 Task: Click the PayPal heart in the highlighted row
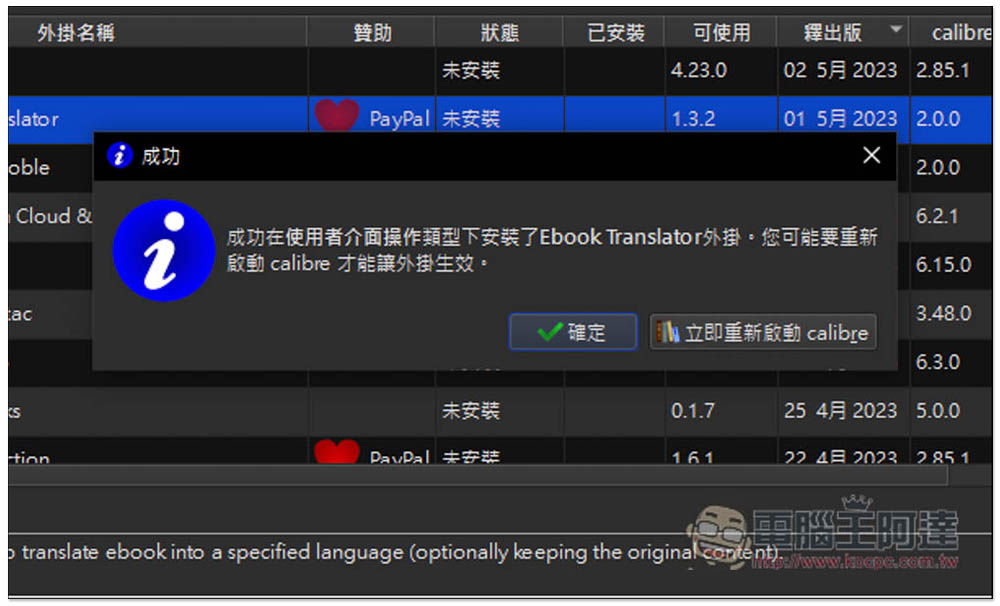coord(336,116)
